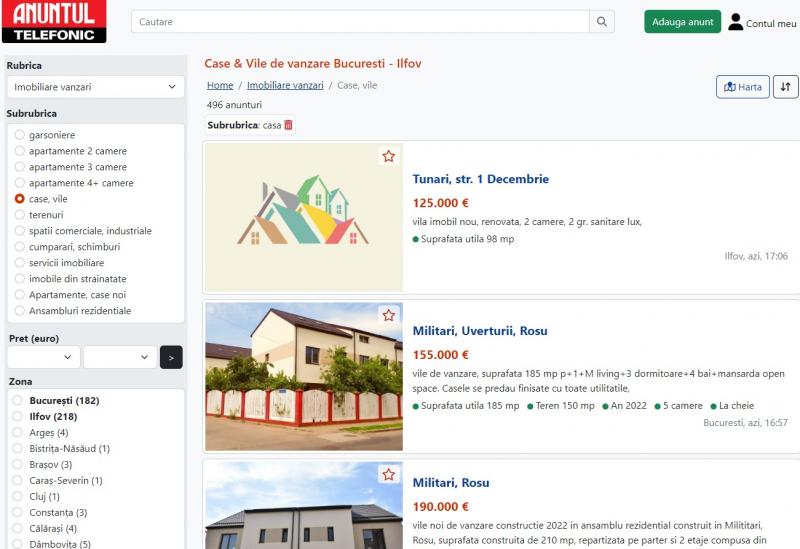This screenshot has height=549, width=800.
Task: Click the Adauga anunt button
Action: (683, 22)
